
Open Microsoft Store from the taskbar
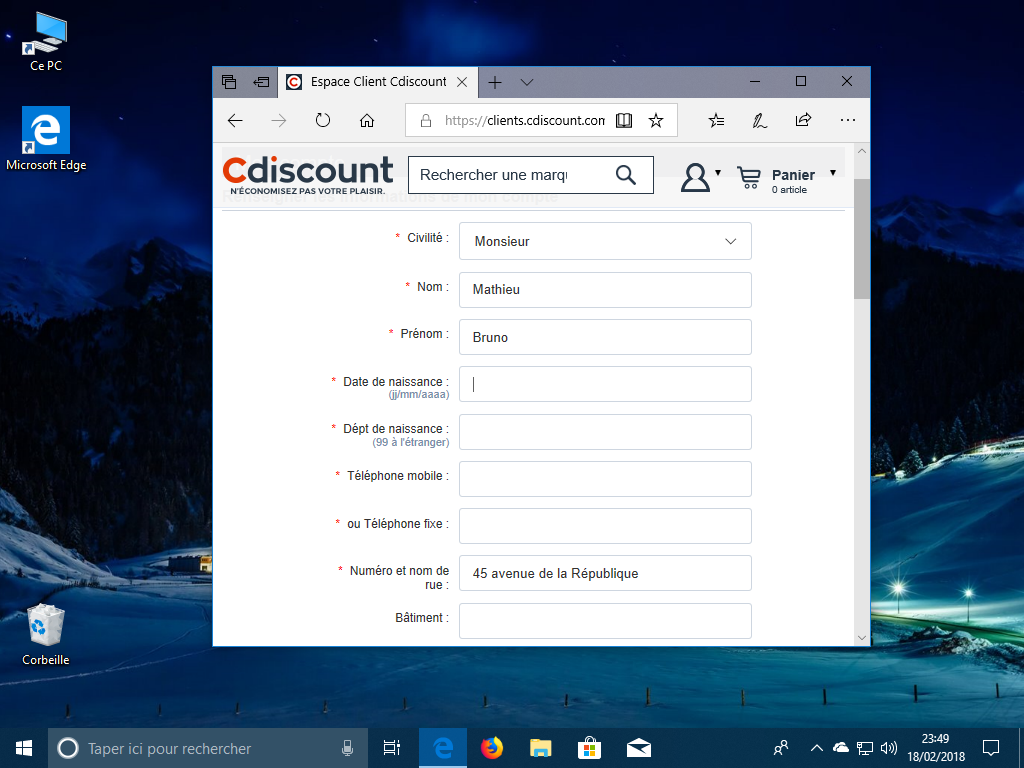pyautogui.click(x=590, y=748)
